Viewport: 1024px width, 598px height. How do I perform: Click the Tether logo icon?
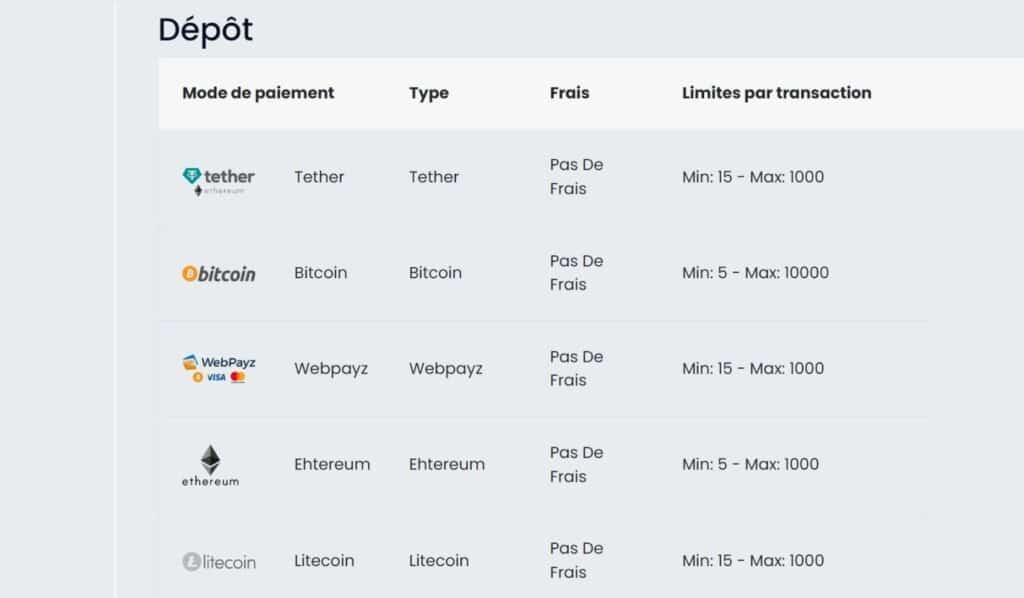point(218,181)
